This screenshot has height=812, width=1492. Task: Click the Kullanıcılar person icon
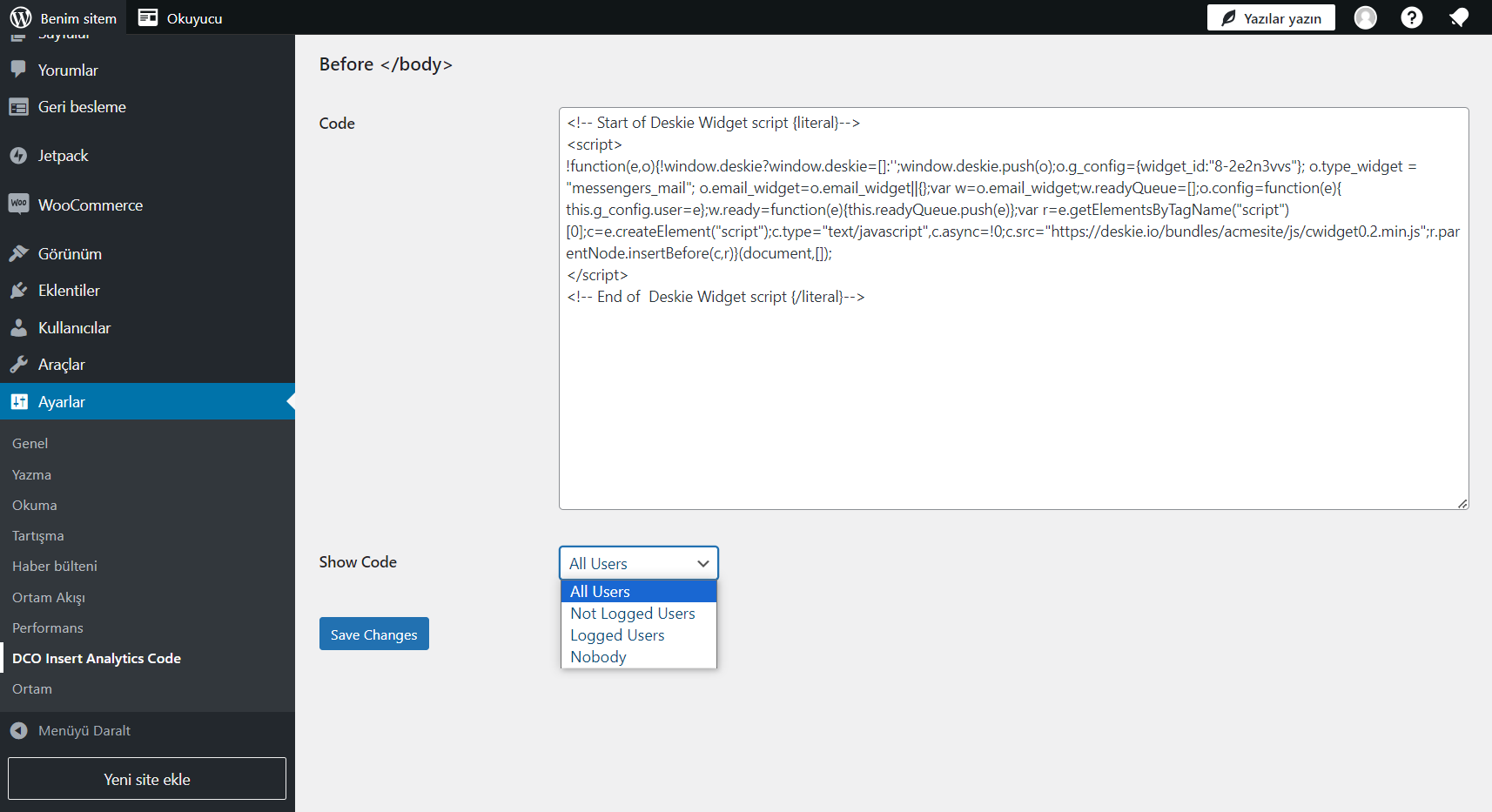pos(18,327)
